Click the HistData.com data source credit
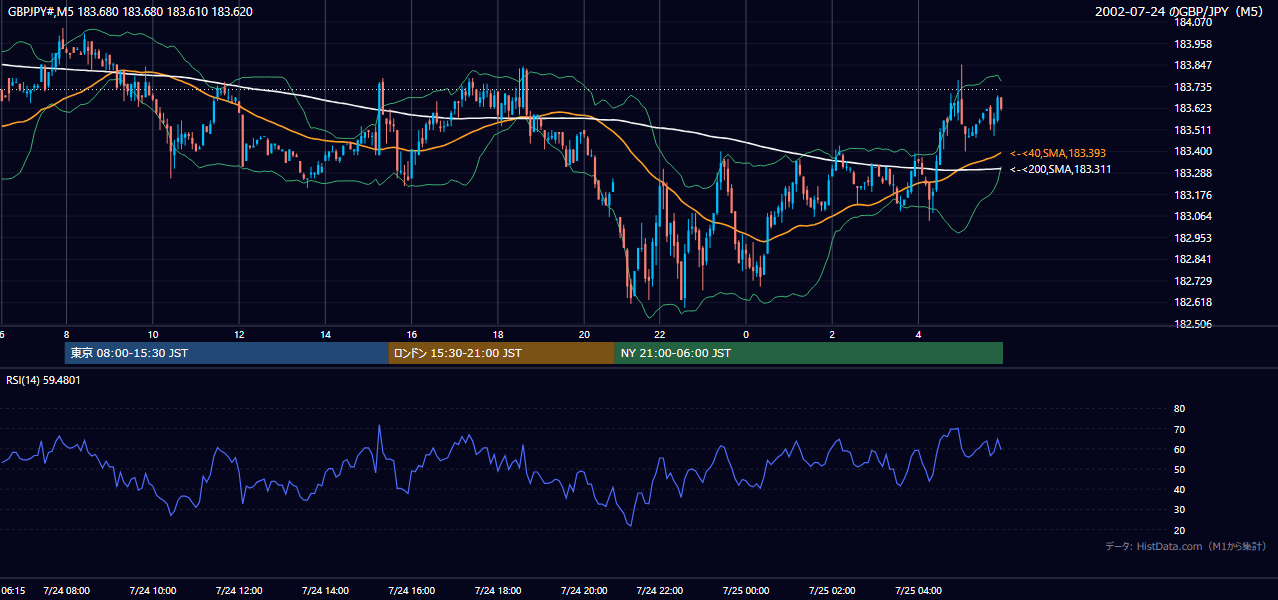Screen dimensions: 1278x600 click(1186, 546)
